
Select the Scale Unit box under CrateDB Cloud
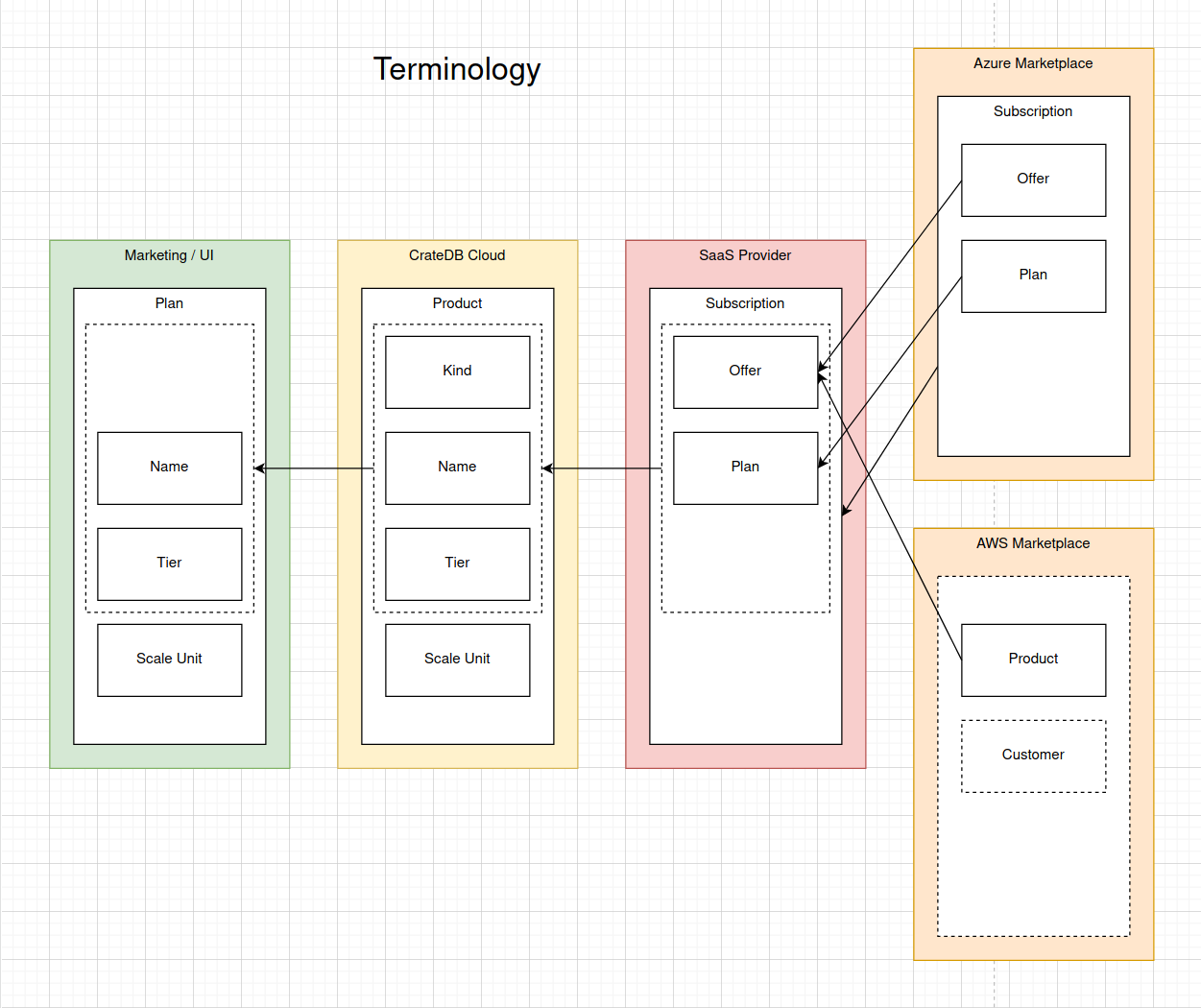tap(457, 660)
